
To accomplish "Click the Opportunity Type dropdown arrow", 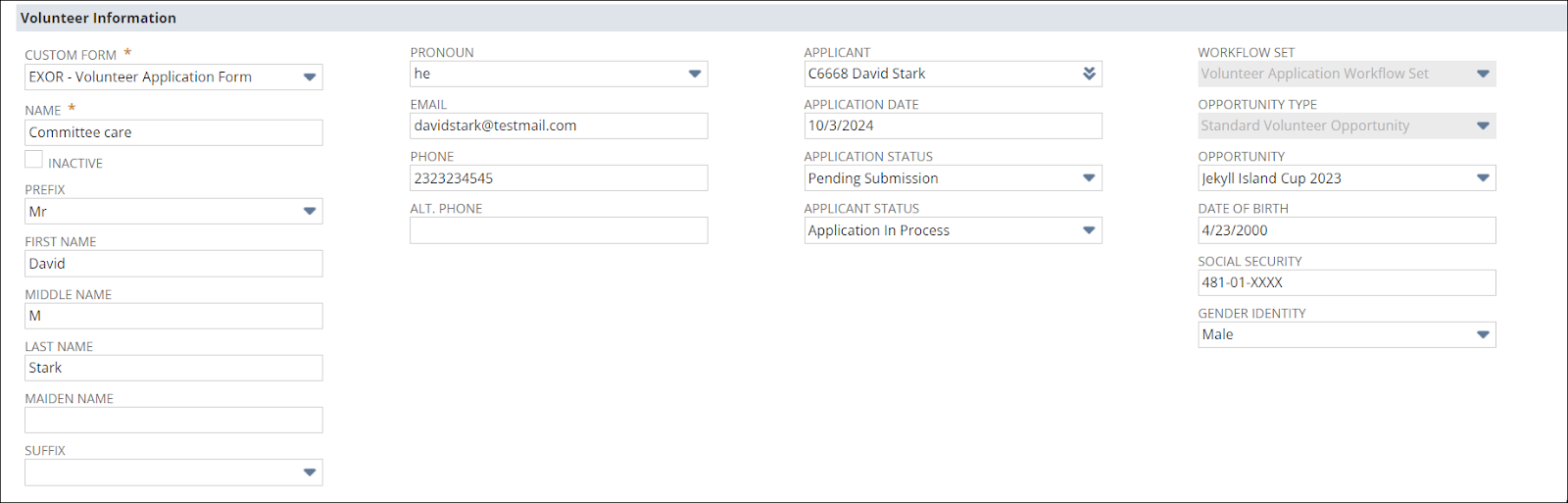I will click(1483, 126).
